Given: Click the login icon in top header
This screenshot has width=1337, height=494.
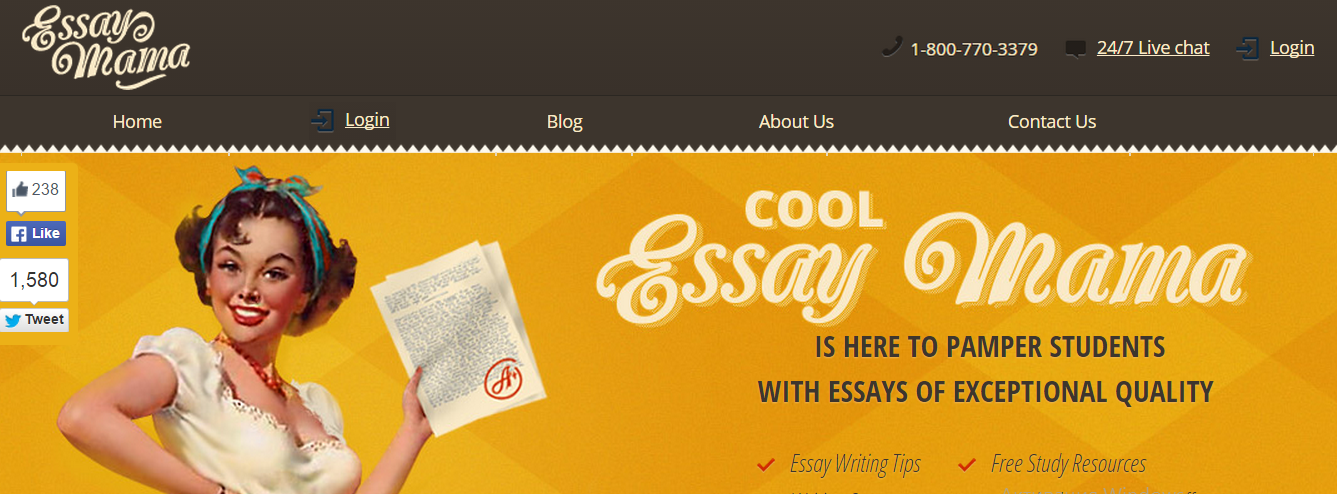Looking at the screenshot, I should pos(1247,48).
